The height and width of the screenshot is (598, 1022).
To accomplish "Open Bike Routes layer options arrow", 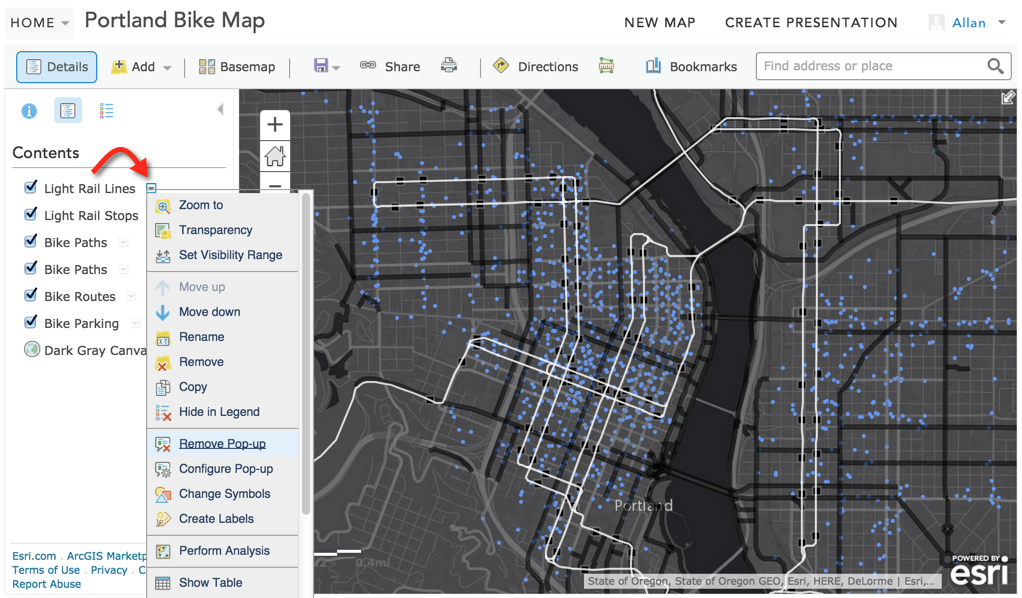I will tap(131, 296).
